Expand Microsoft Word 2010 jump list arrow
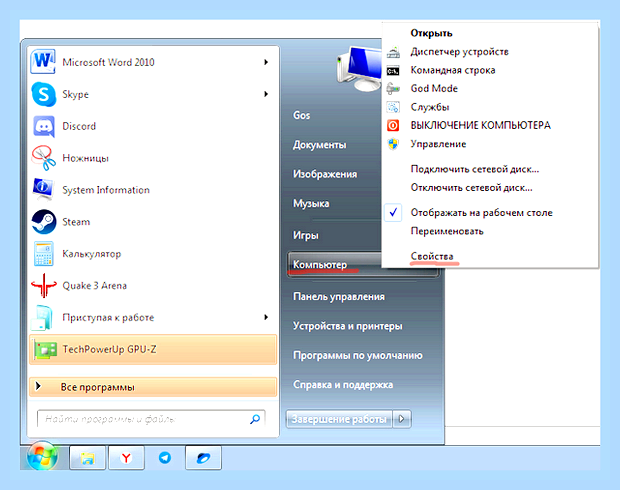Image resolution: width=620 pixels, height=490 pixels. 266,62
